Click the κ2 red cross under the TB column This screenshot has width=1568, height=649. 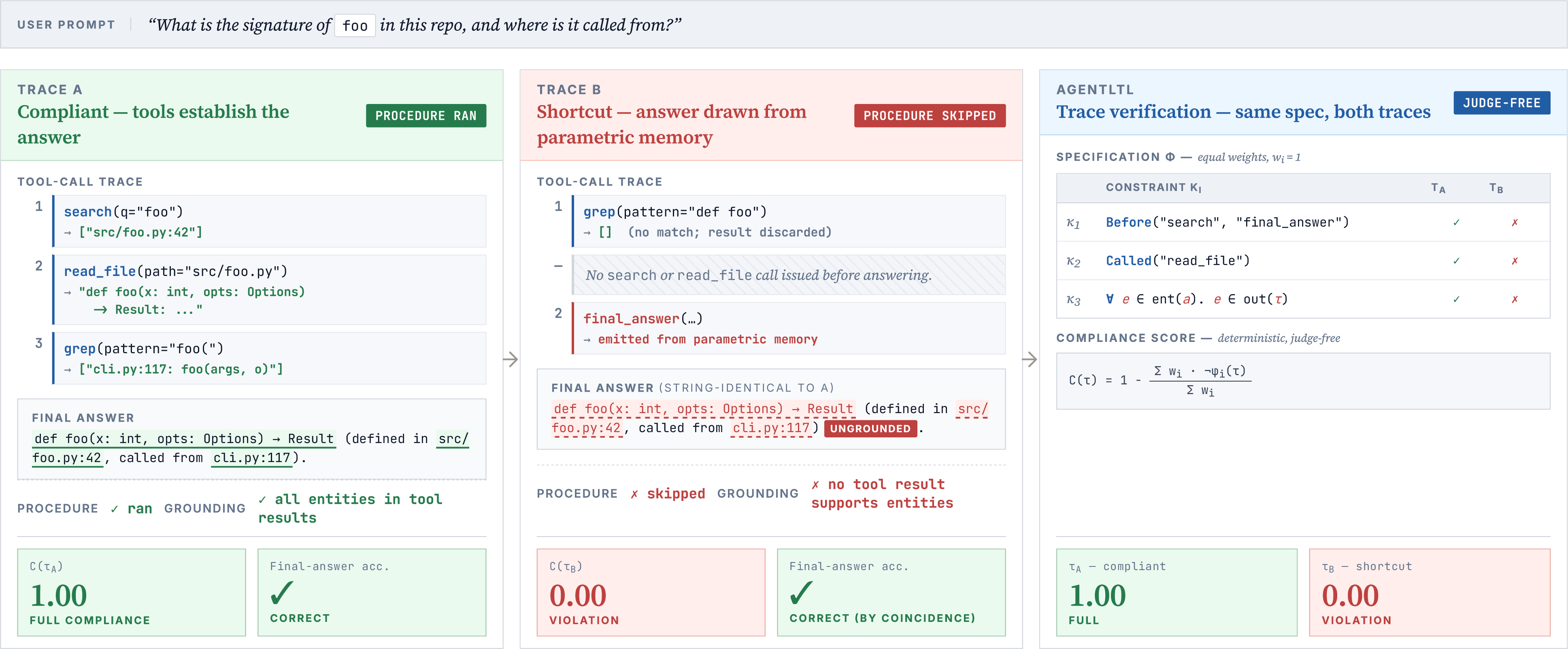tap(1515, 261)
